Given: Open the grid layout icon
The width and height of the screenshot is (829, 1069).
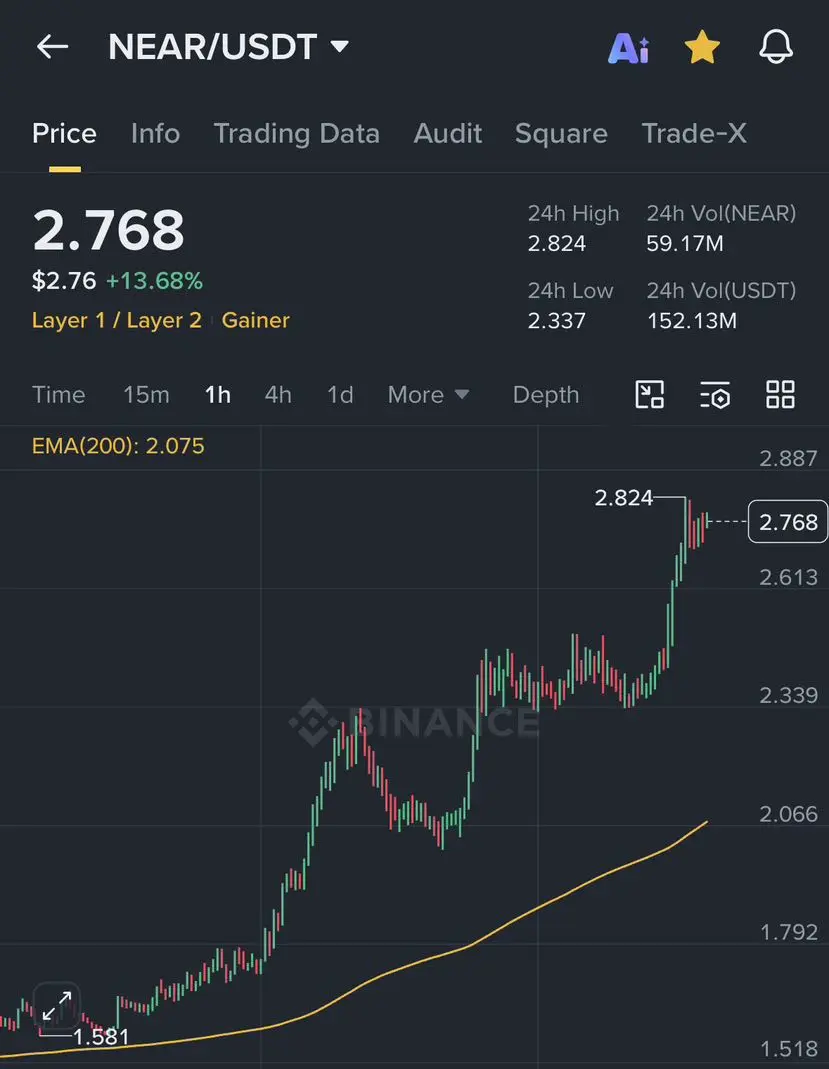Looking at the screenshot, I should tap(780, 395).
